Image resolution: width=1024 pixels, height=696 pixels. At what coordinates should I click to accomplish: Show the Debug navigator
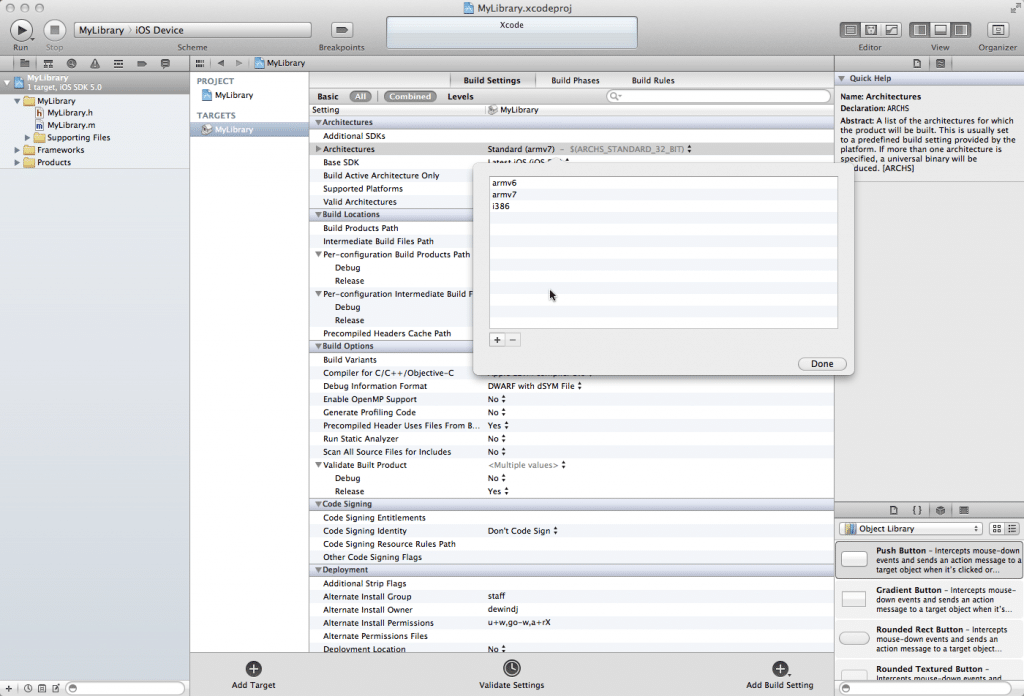pyautogui.click(x=118, y=63)
